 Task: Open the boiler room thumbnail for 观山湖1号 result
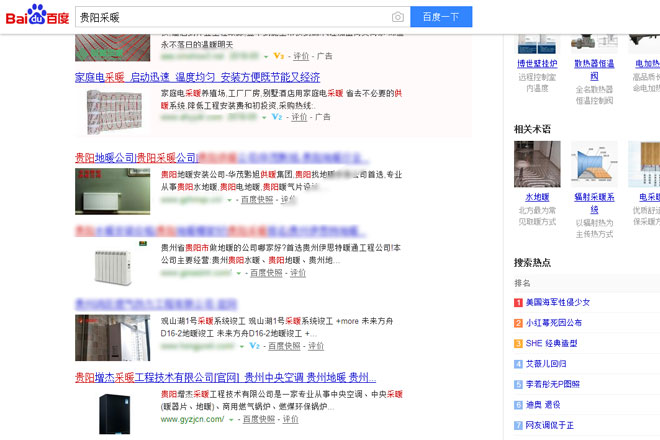click(x=112, y=338)
